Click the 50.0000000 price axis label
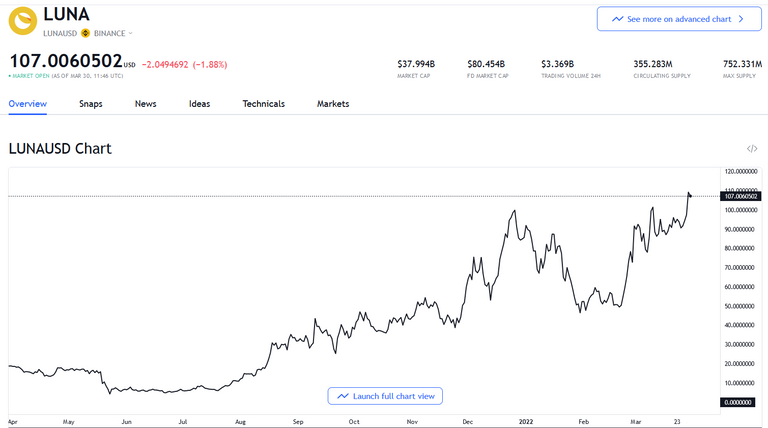The image size is (768, 428). tap(739, 306)
